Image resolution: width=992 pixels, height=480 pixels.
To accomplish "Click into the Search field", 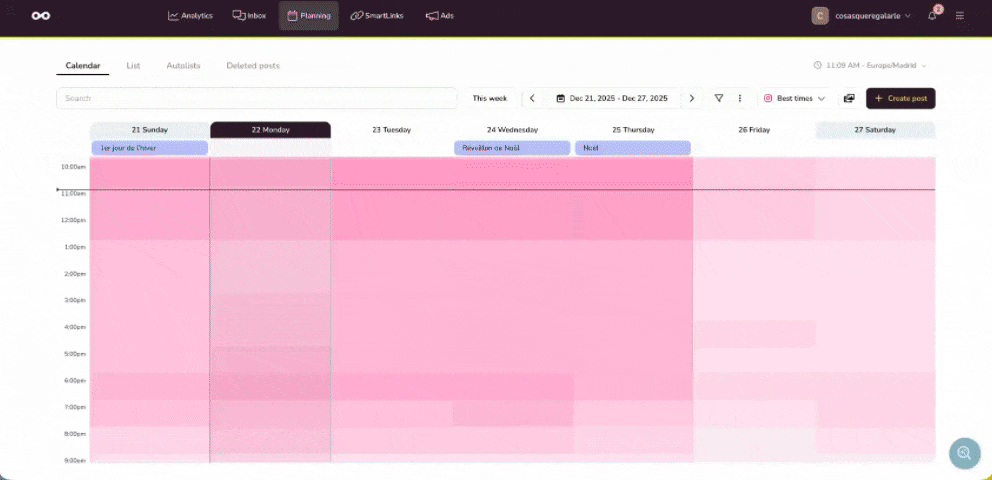I will [256, 98].
